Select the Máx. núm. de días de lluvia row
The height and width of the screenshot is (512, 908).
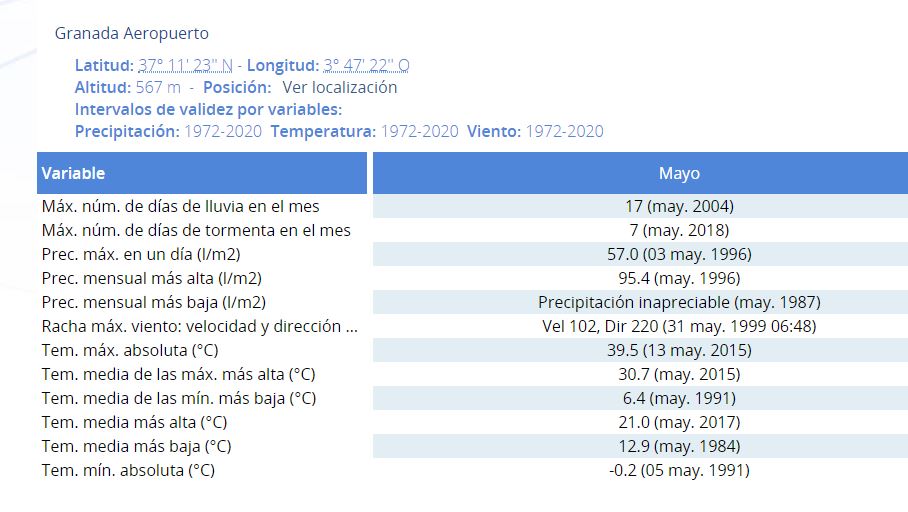tap(473, 206)
